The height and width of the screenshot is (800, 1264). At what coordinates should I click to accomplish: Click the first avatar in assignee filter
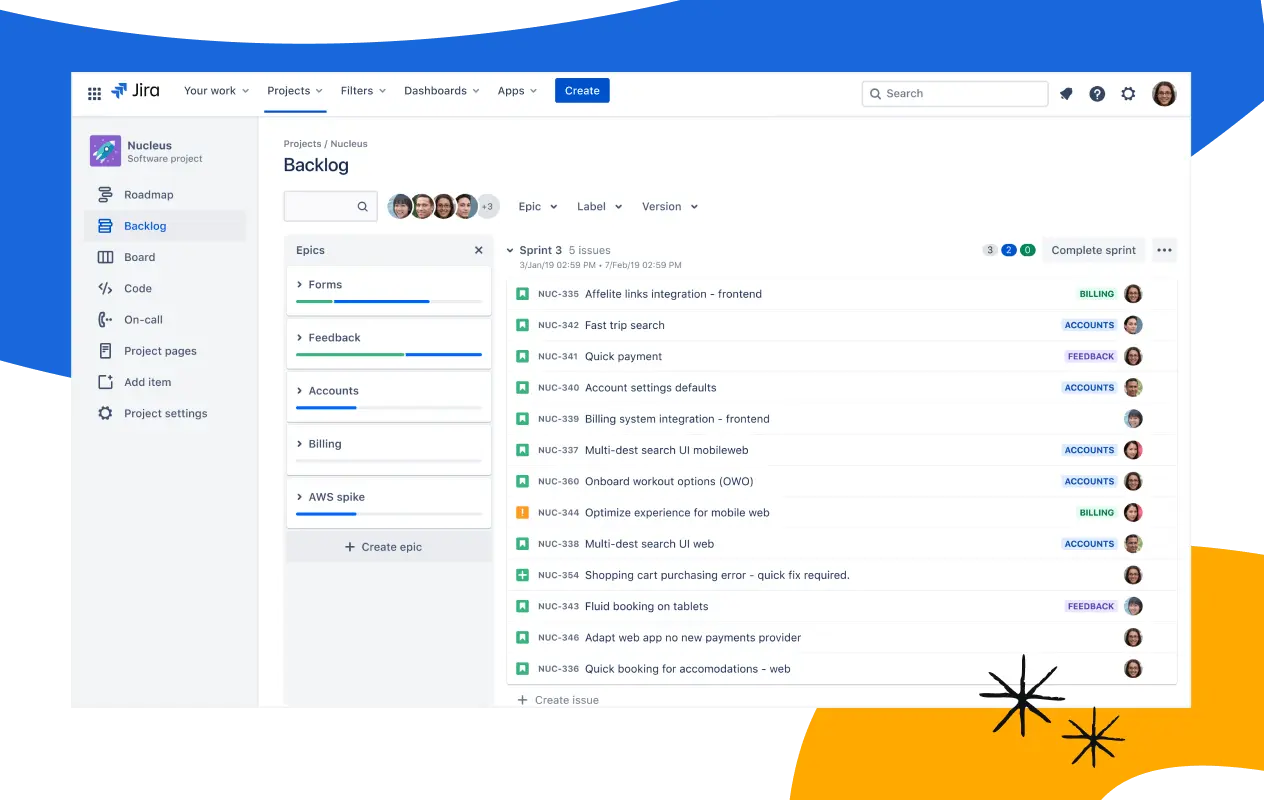tap(400, 207)
